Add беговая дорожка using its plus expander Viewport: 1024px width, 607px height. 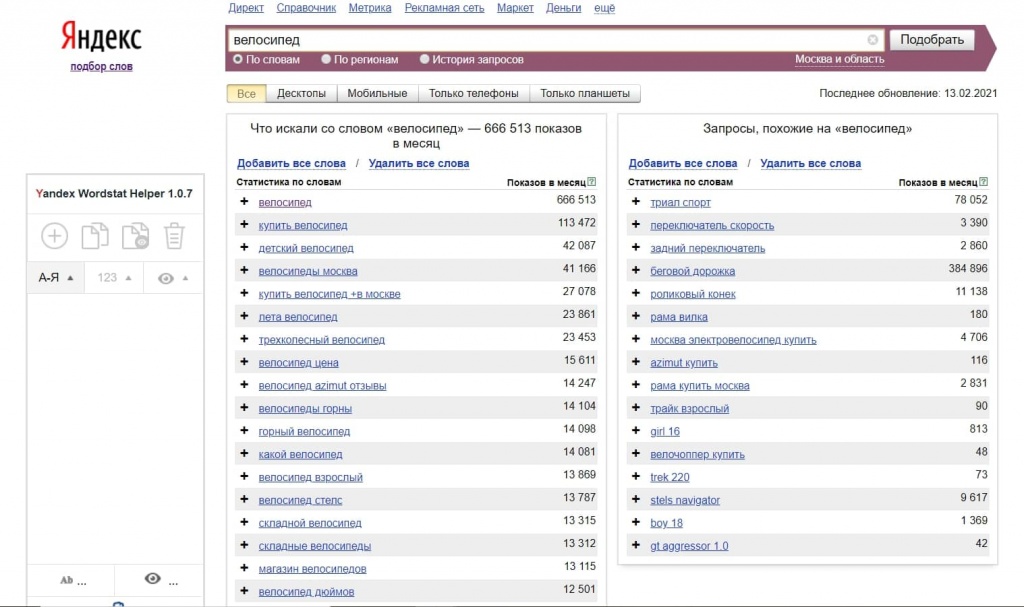[636, 270]
